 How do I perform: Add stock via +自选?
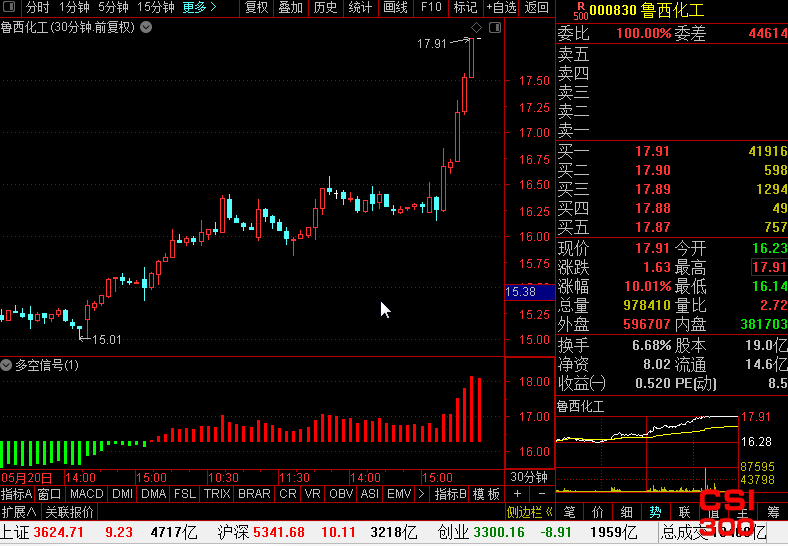[501, 7]
